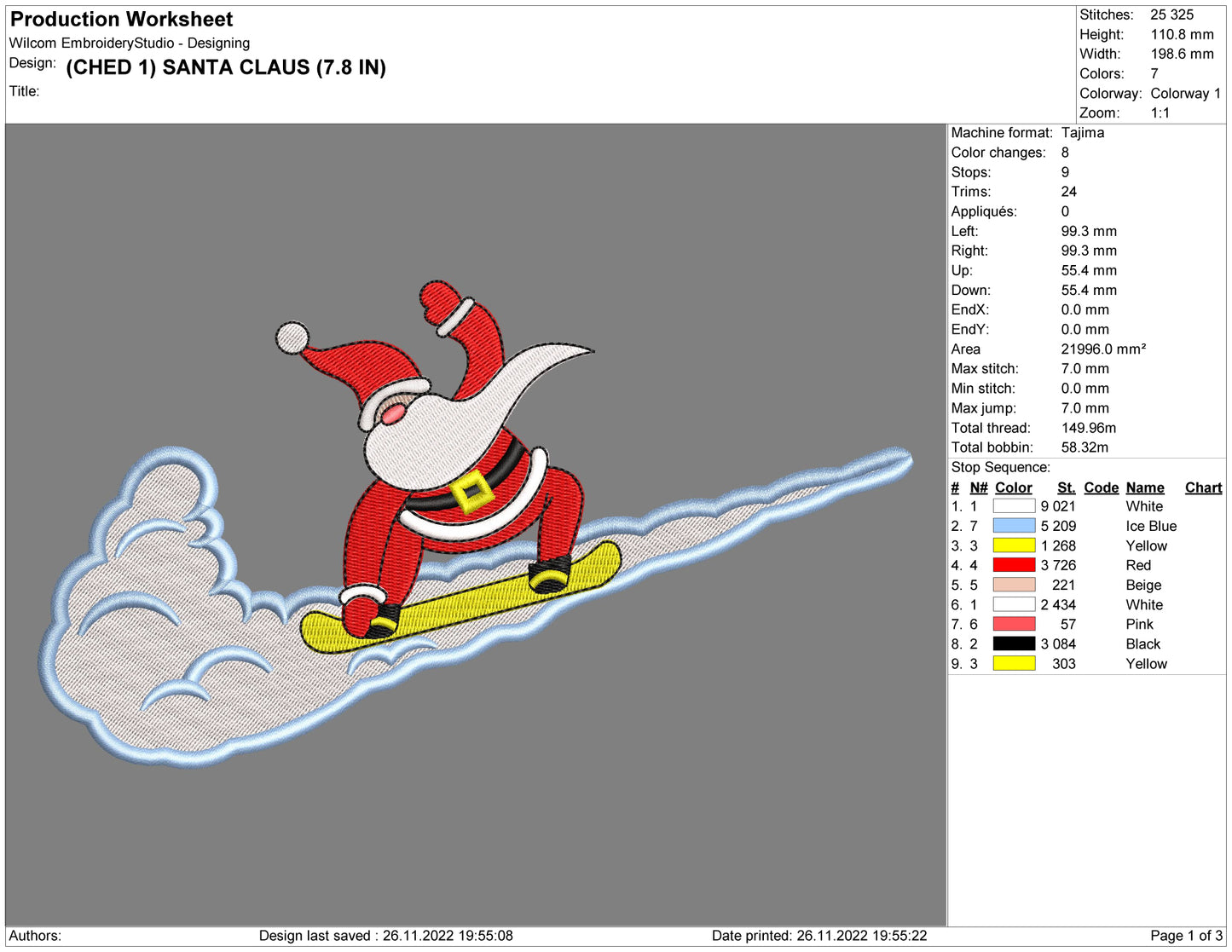Select the Name column header
1232x952 pixels.
[1144, 487]
